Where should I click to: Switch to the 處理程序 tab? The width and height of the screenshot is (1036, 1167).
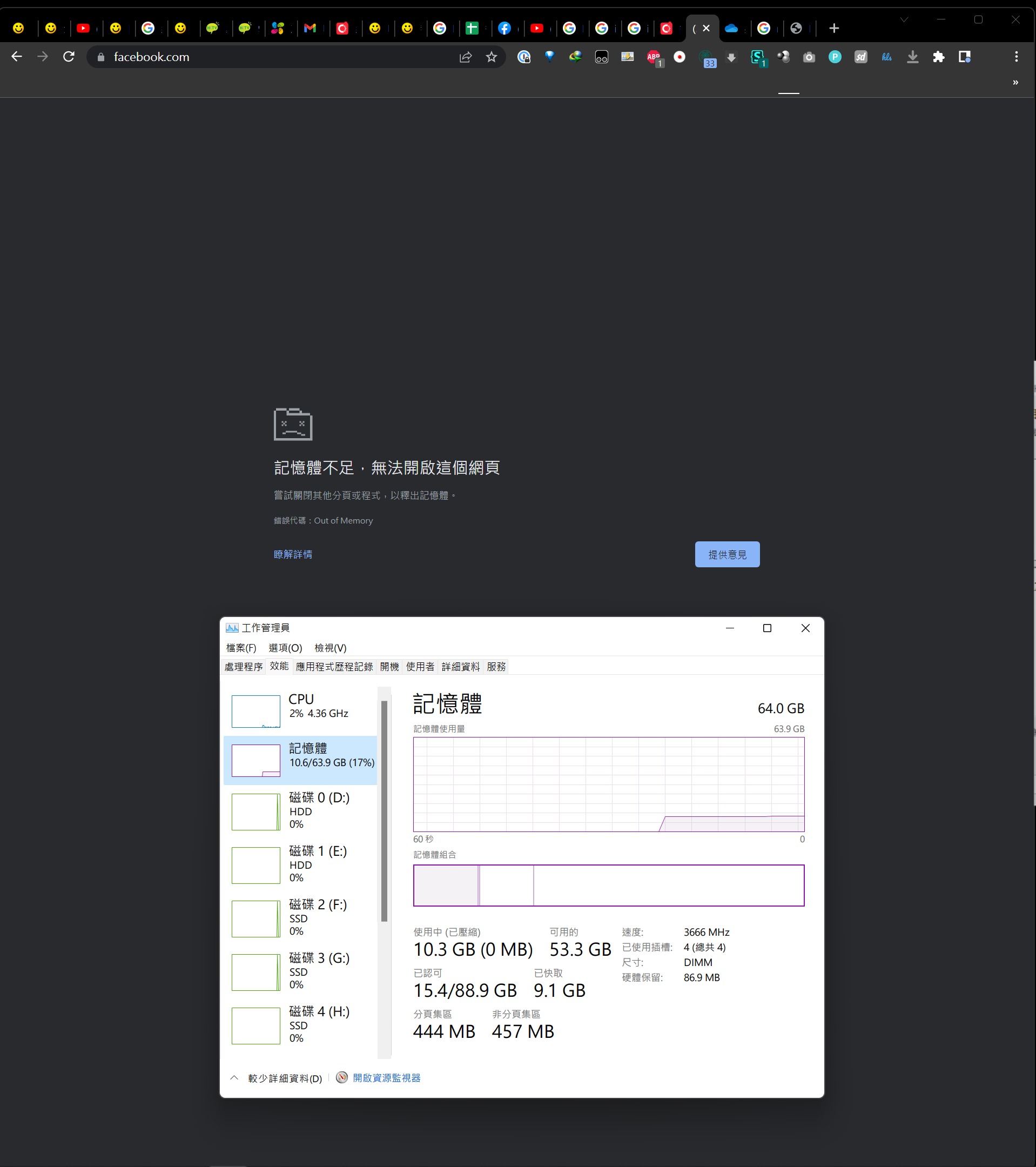(x=243, y=666)
